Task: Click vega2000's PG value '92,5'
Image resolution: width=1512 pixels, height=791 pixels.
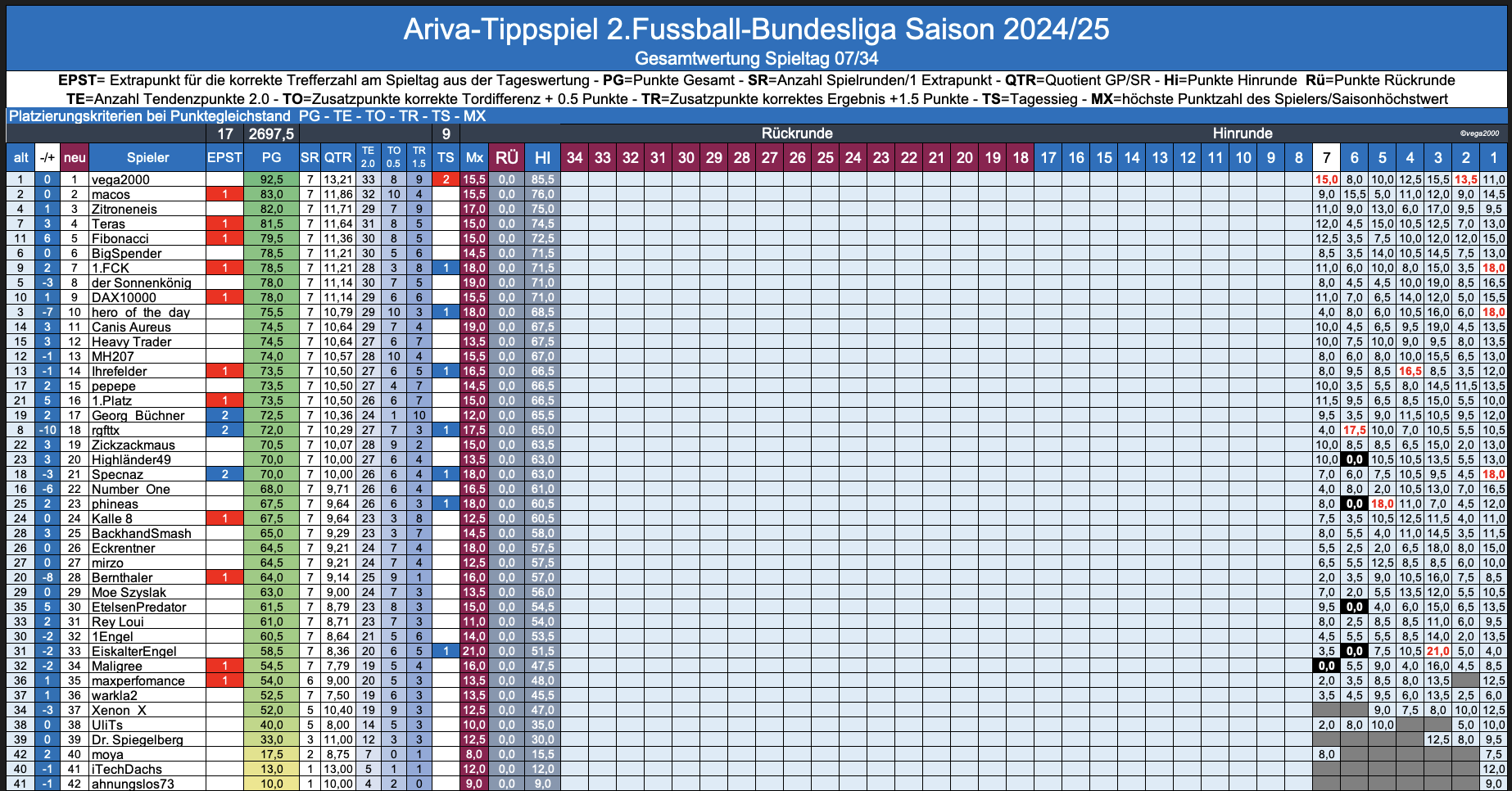Action: (271, 179)
